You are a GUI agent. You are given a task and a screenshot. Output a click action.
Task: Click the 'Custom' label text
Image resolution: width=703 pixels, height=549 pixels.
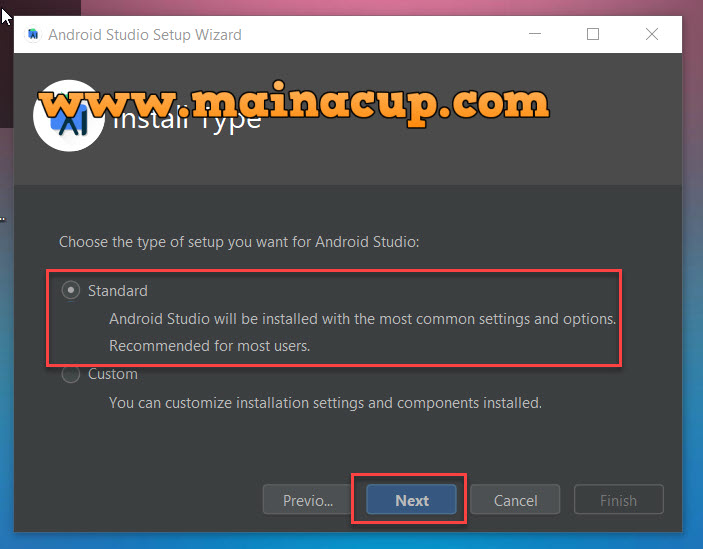[x=113, y=374]
